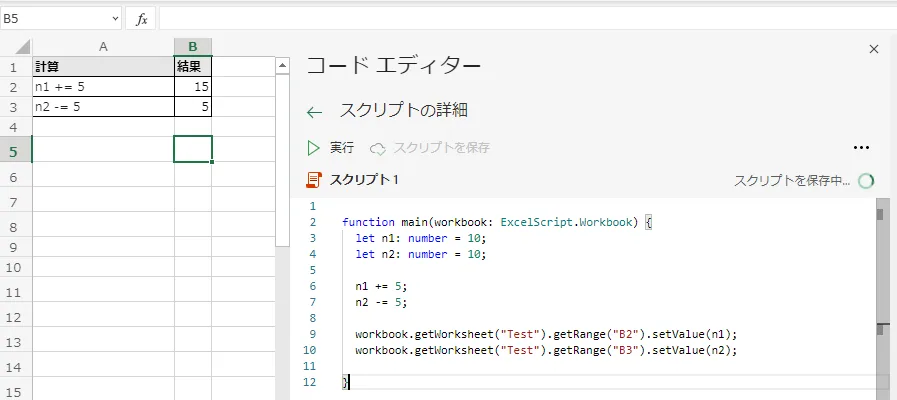
Task: Select column A header
Action: pos(103,46)
